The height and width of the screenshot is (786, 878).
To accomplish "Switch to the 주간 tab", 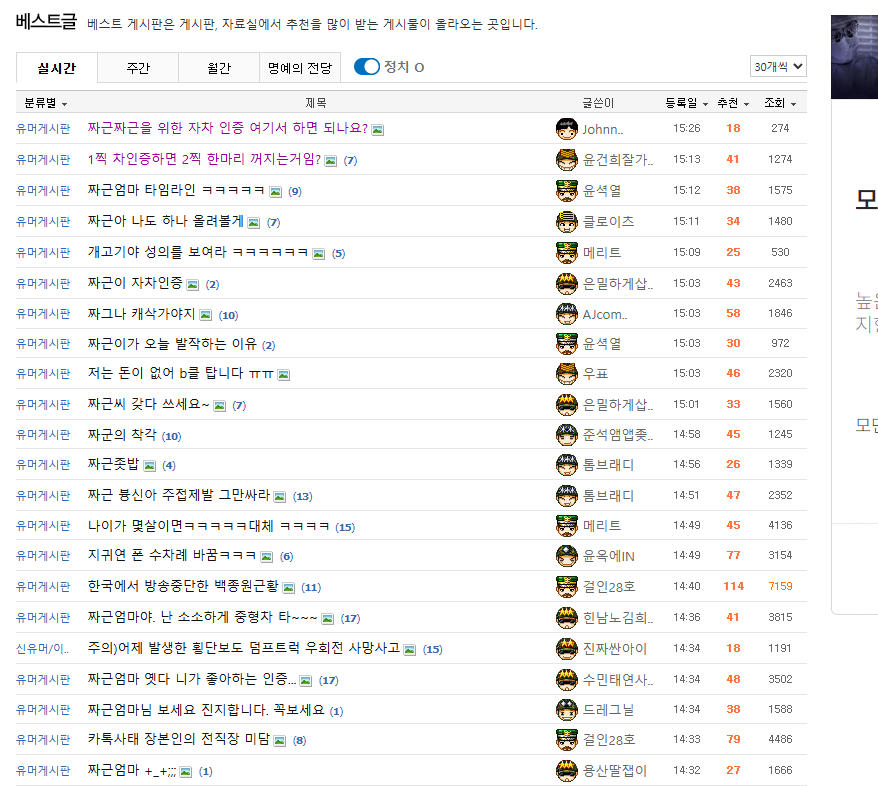I will click(x=138, y=68).
